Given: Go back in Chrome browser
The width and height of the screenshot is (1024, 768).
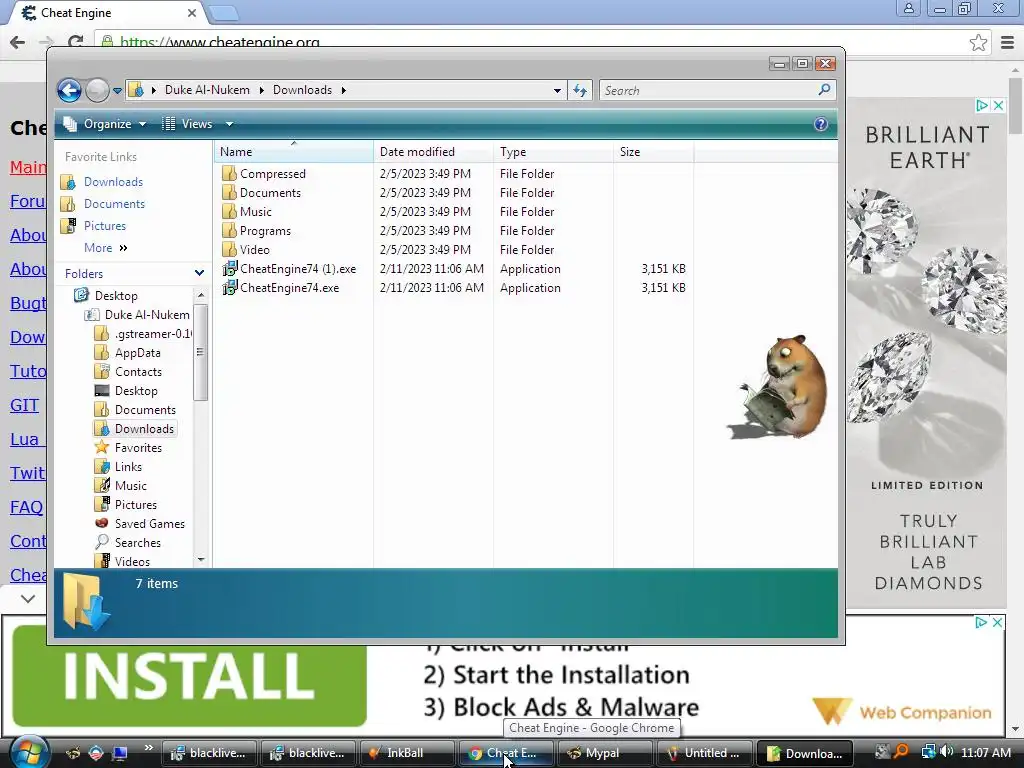Looking at the screenshot, I should click(18, 42).
